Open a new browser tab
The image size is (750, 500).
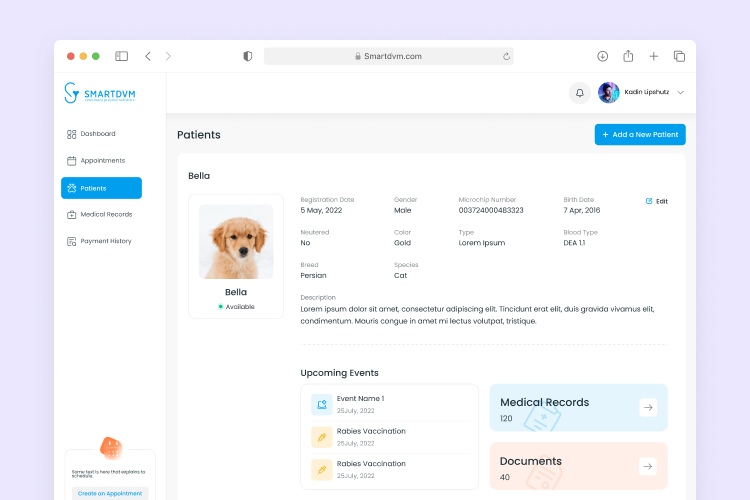654,57
